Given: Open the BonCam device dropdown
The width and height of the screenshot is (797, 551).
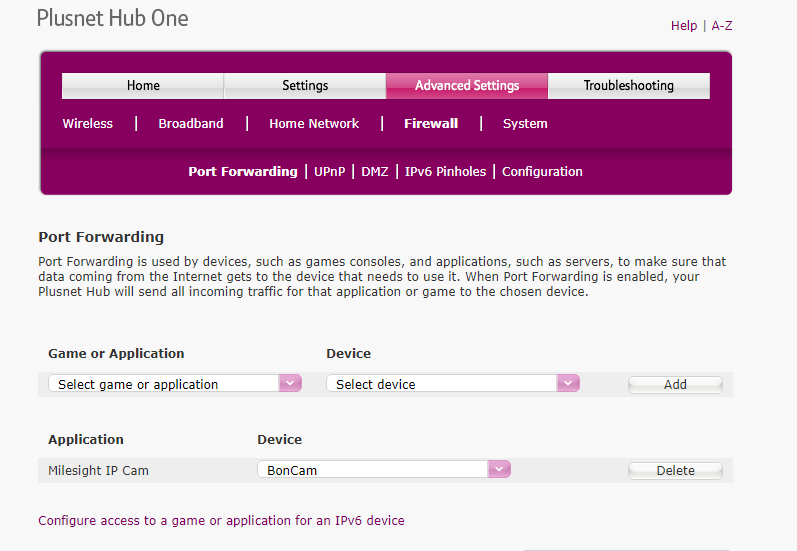Looking at the screenshot, I should 384,470.
